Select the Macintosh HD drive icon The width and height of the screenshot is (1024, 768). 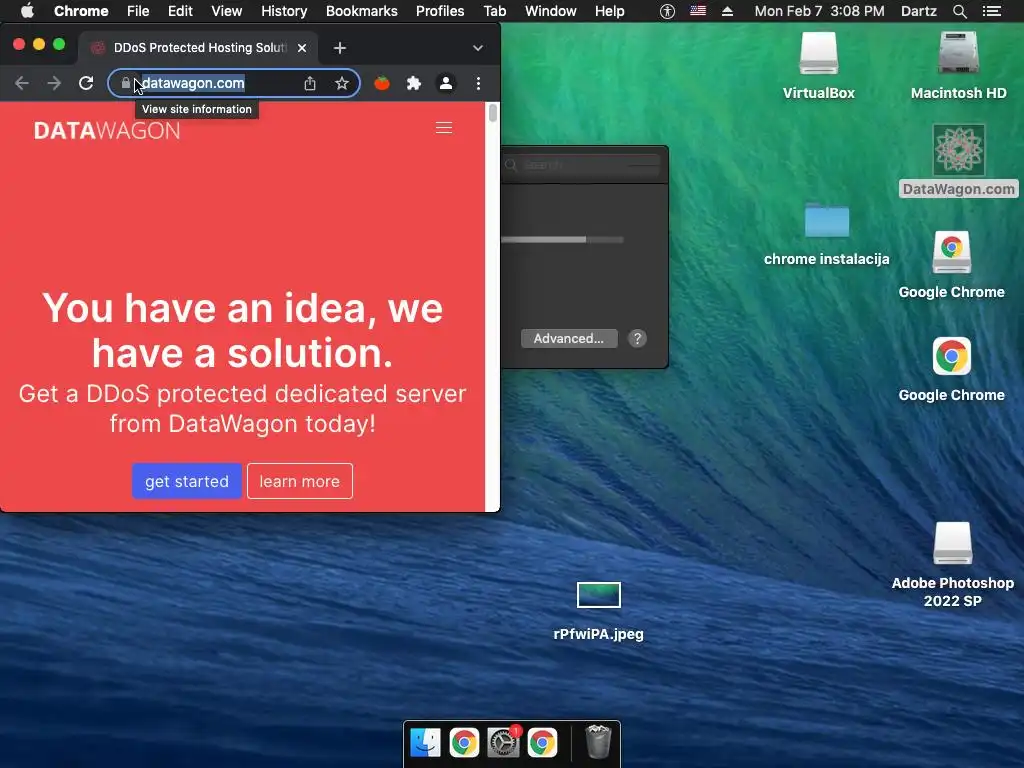pyautogui.click(x=958, y=54)
